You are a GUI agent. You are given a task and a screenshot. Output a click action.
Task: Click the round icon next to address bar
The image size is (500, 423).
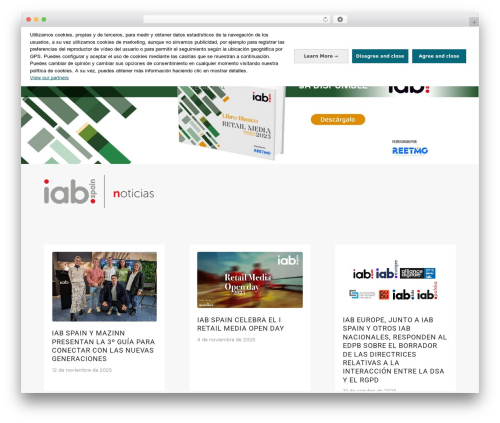tap(340, 20)
